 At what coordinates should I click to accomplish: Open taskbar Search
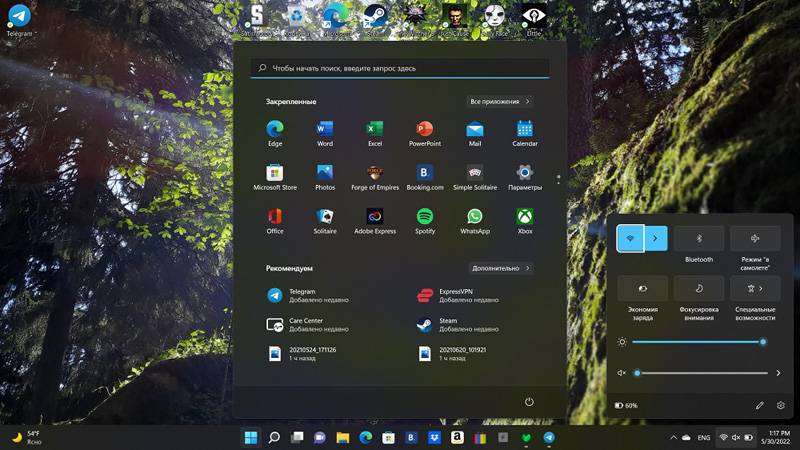[x=274, y=437]
